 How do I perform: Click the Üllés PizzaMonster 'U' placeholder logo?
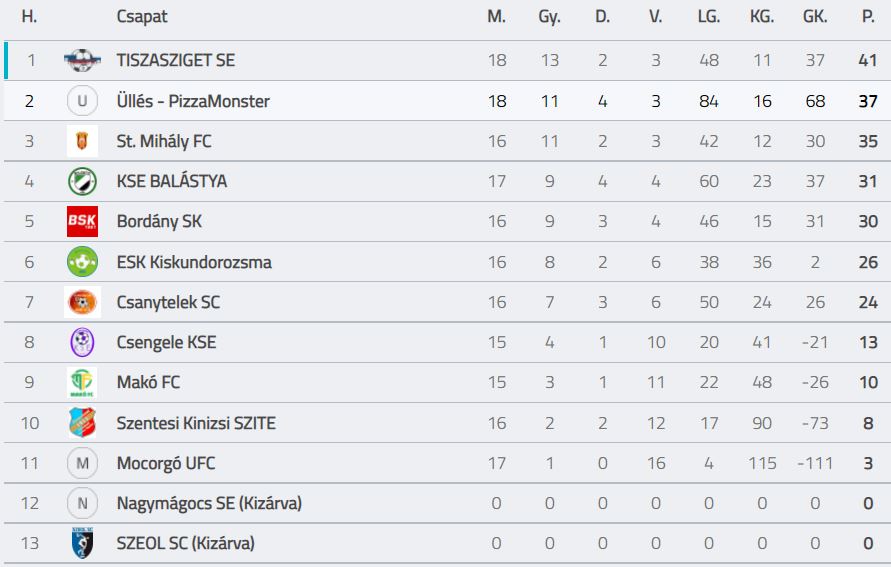click(82, 101)
